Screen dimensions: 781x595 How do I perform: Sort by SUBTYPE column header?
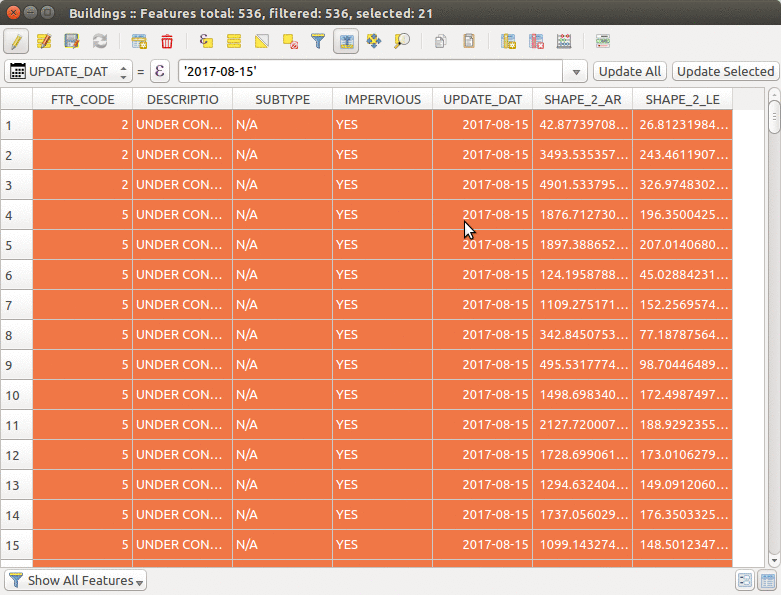[282, 99]
